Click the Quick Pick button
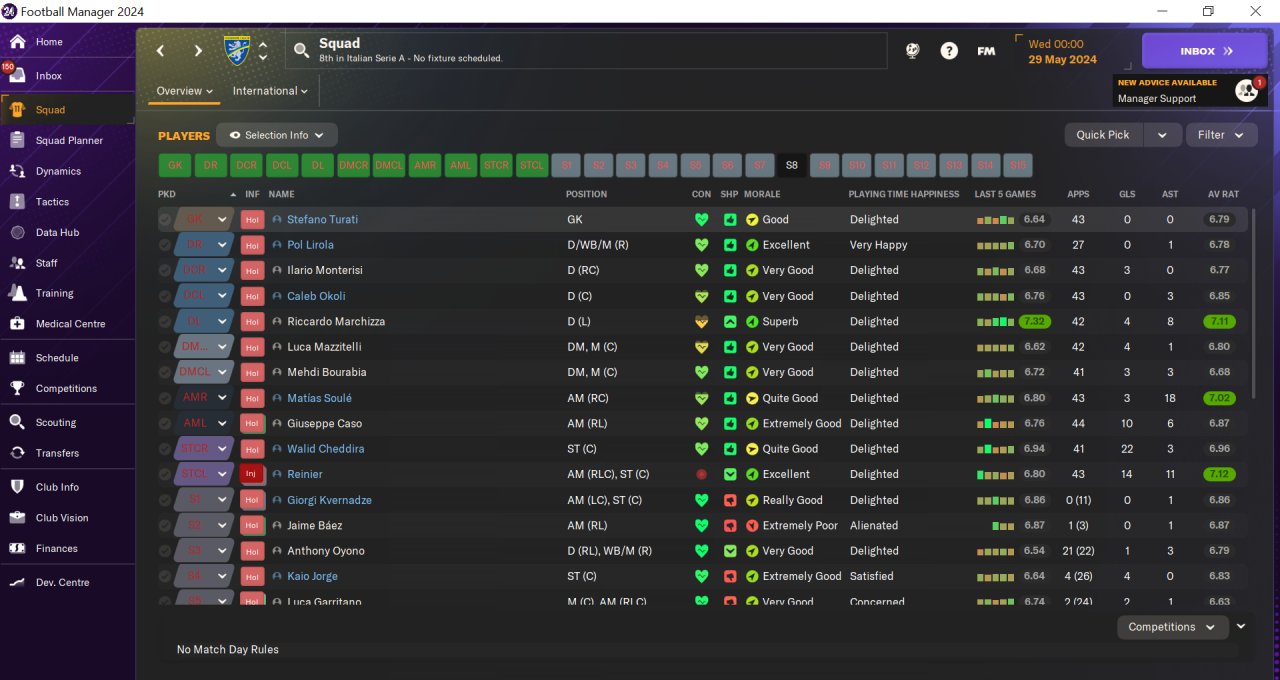The image size is (1280, 680). pos(1103,135)
